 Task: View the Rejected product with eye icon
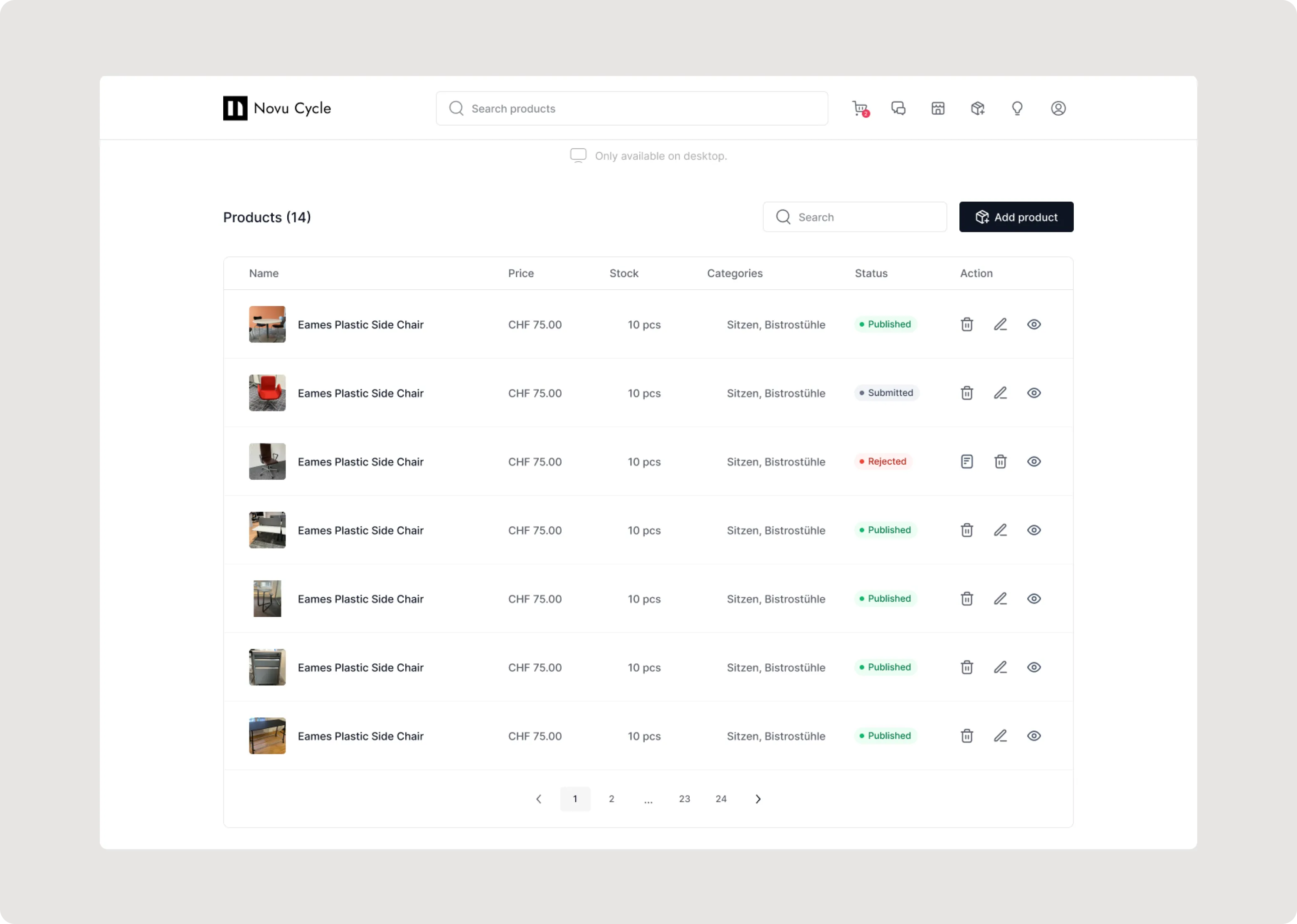point(1034,461)
